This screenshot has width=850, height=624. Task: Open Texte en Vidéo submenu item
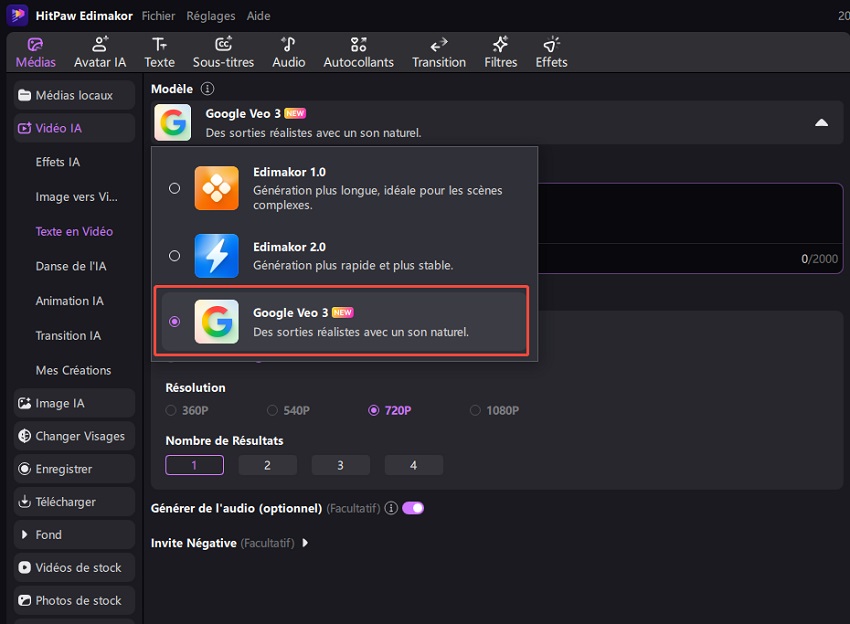(74, 231)
